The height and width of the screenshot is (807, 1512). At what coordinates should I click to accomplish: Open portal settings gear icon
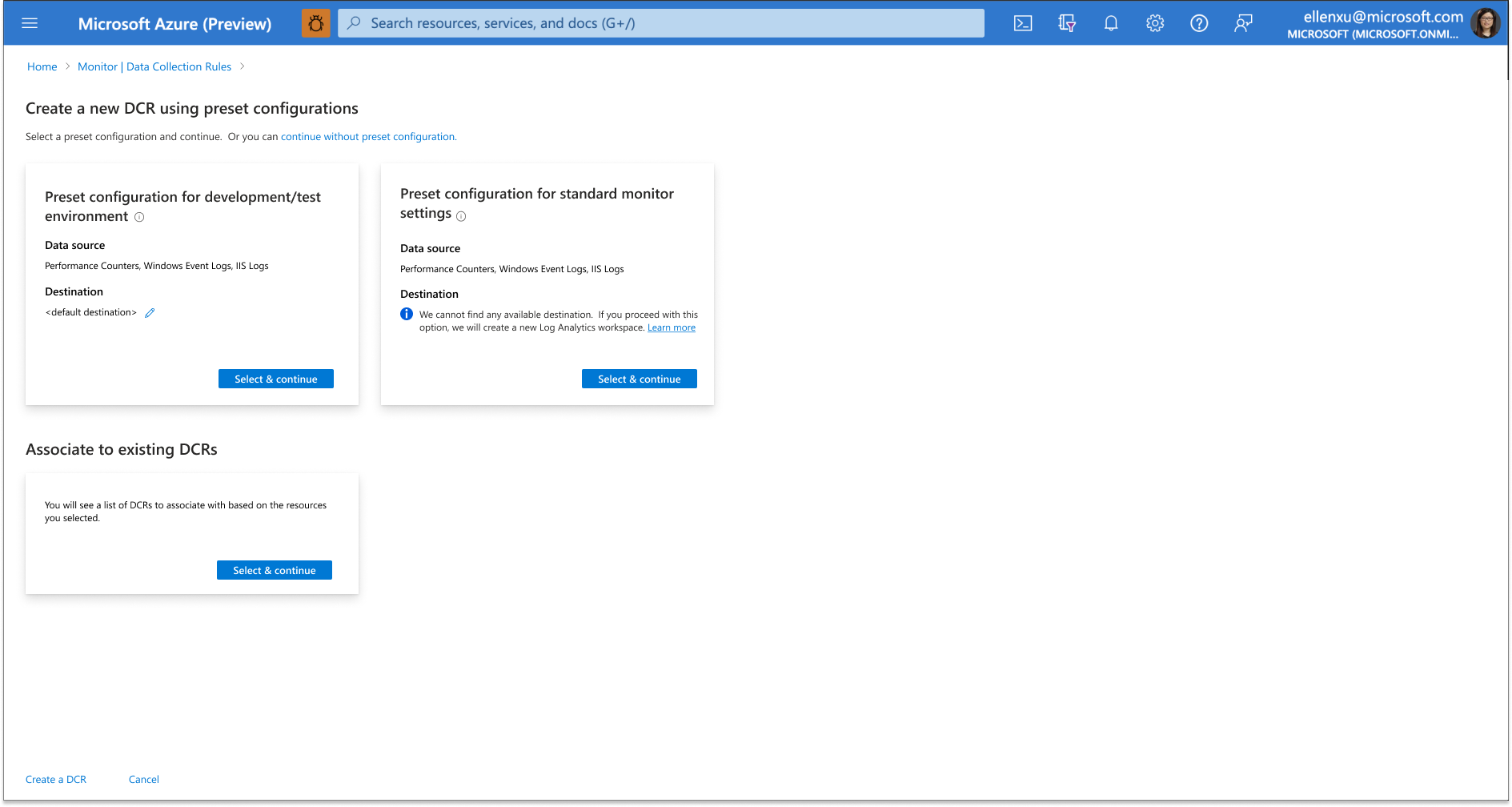(x=1155, y=23)
